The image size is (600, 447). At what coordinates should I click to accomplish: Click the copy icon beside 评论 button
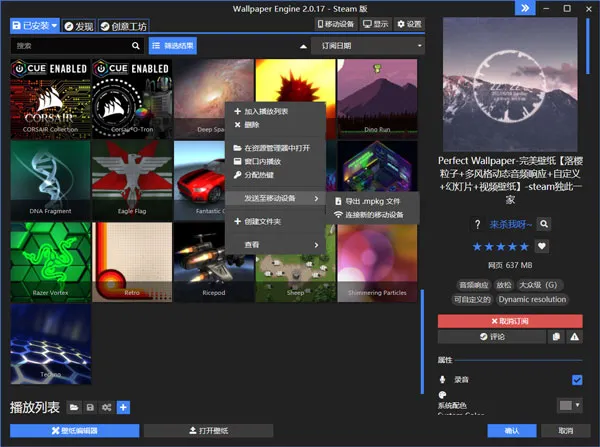click(556, 337)
